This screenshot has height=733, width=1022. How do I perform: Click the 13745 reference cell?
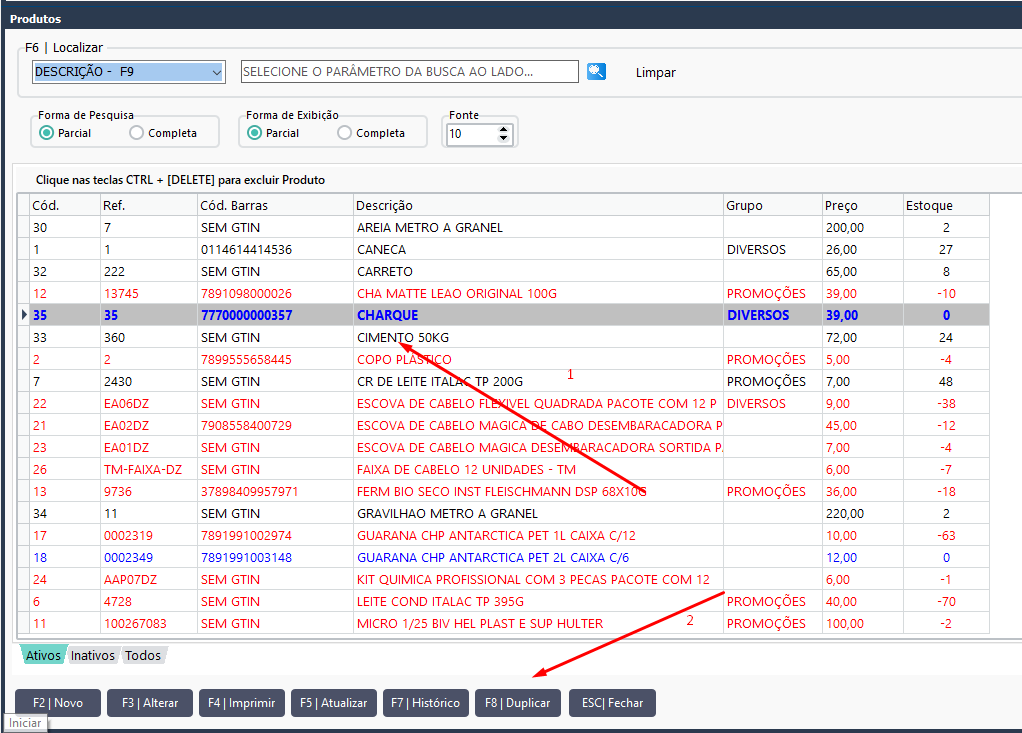tap(149, 294)
